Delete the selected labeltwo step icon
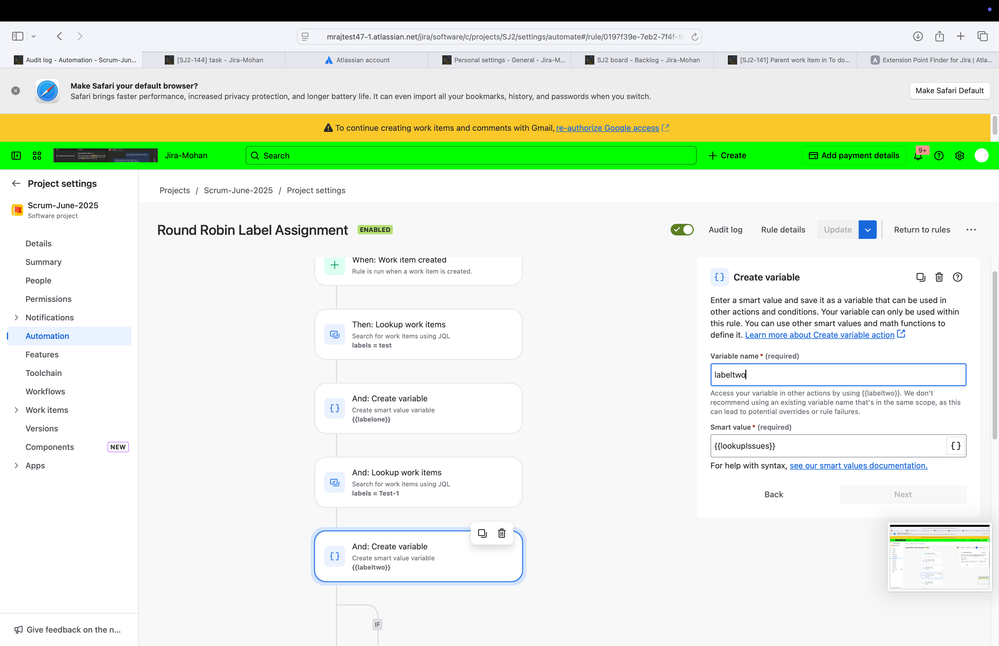This screenshot has height=646, width=999. coord(501,533)
